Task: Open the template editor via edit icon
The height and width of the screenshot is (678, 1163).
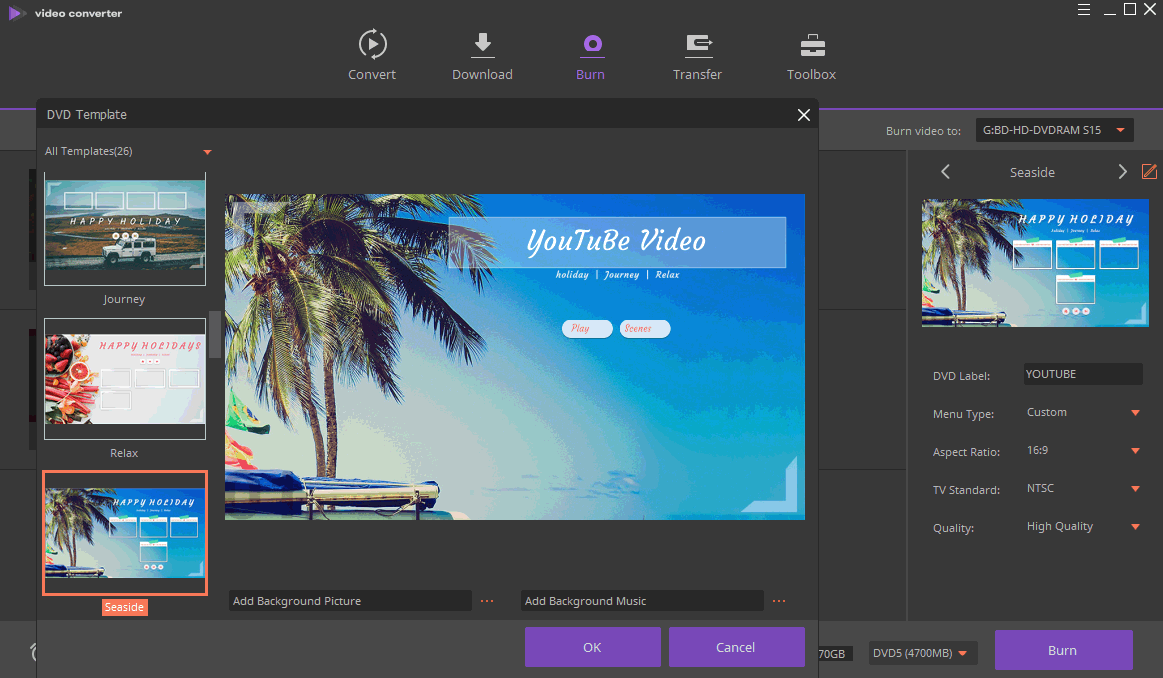Action: pyautogui.click(x=1149, y=172)
